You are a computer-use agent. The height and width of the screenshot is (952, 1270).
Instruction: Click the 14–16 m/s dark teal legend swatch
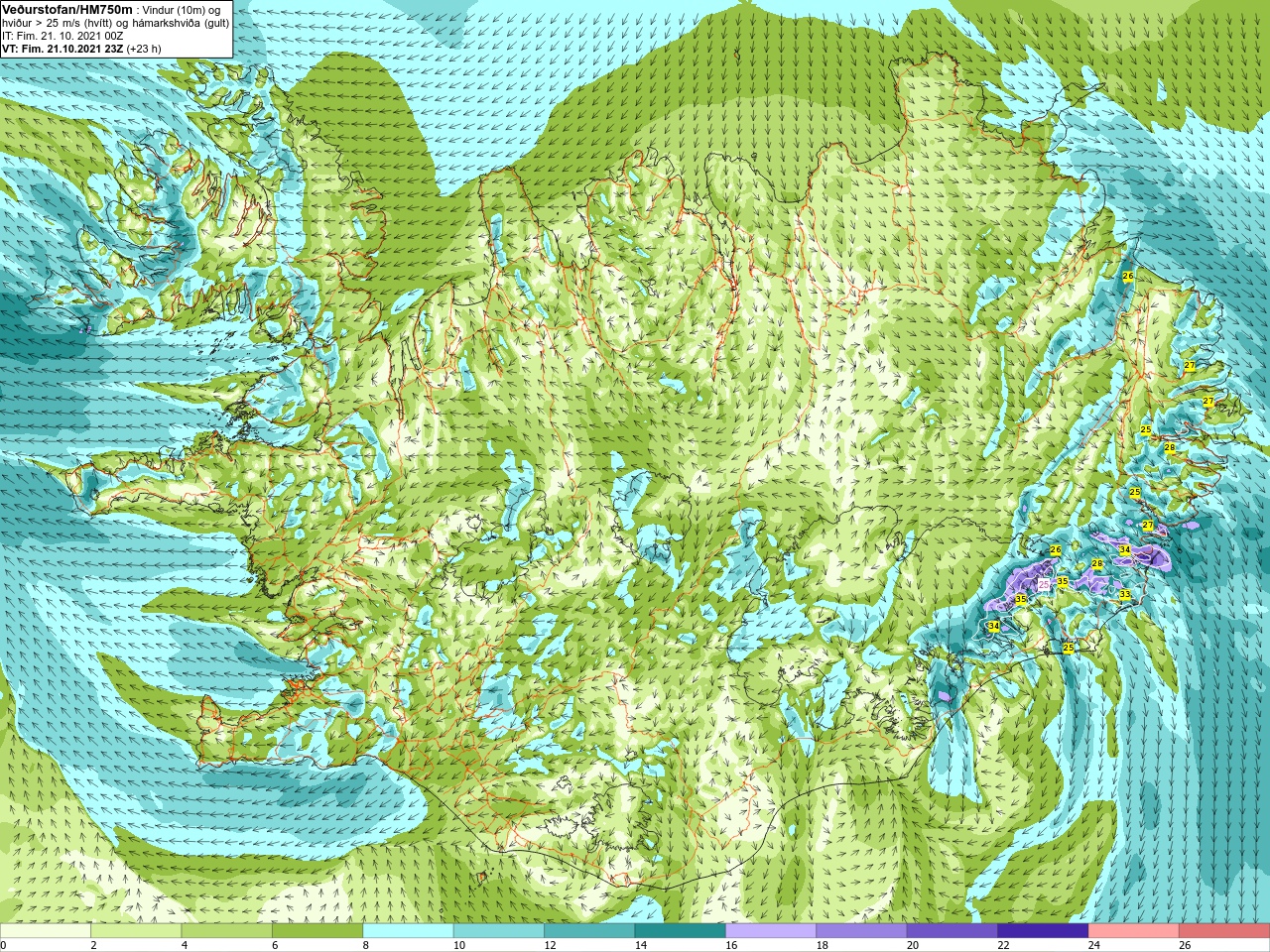point(681,931)
